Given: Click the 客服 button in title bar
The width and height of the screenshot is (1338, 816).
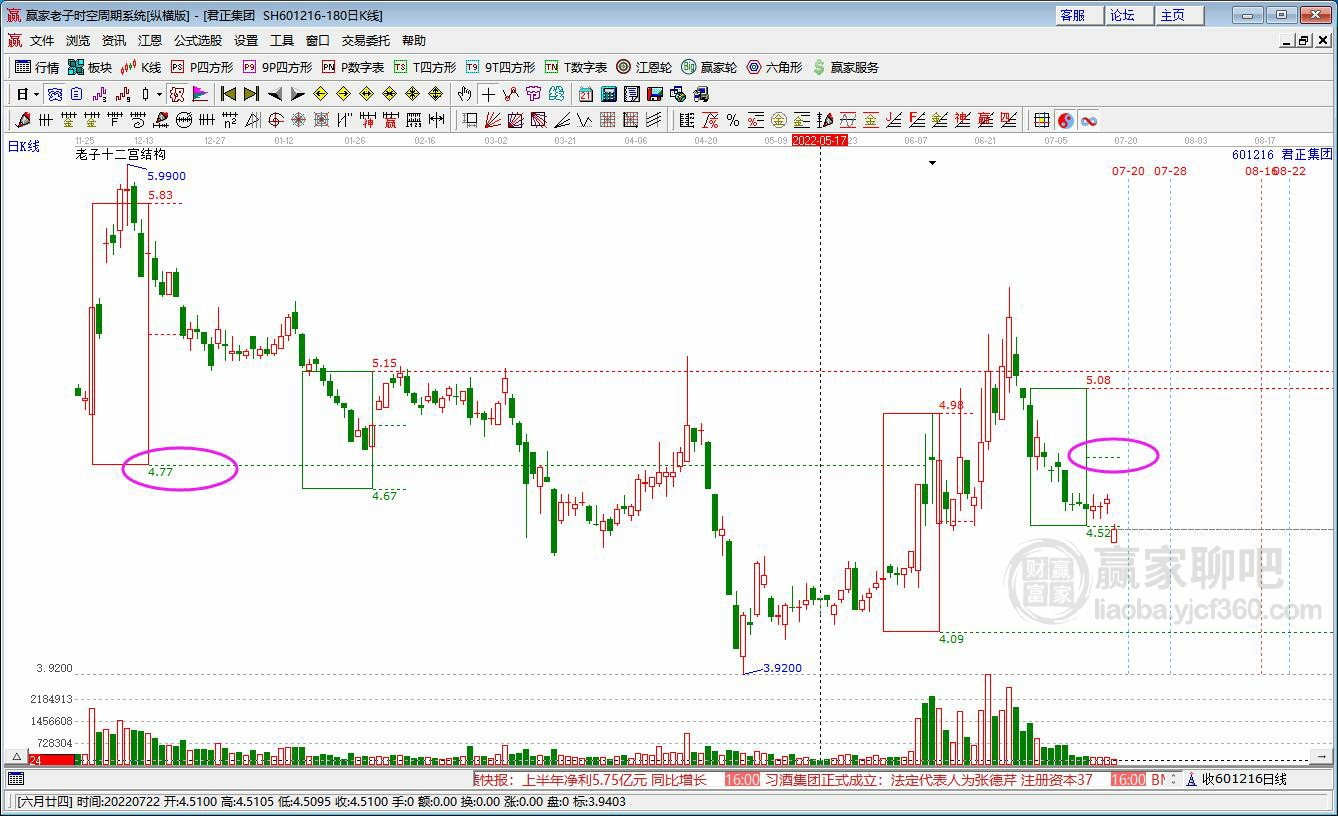Looking at the screenshot, I should coord(1080,15).
